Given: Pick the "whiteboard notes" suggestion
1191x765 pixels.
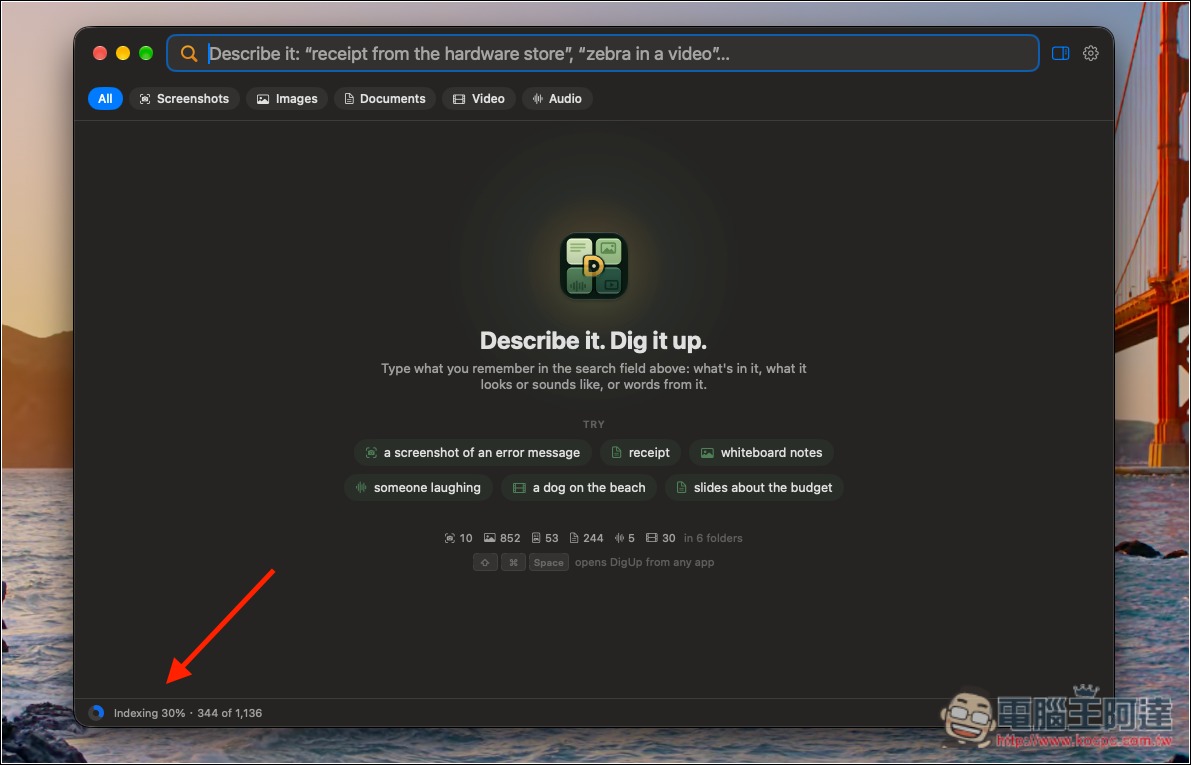Looking at the screenshot, I should [x=761, y=453].
